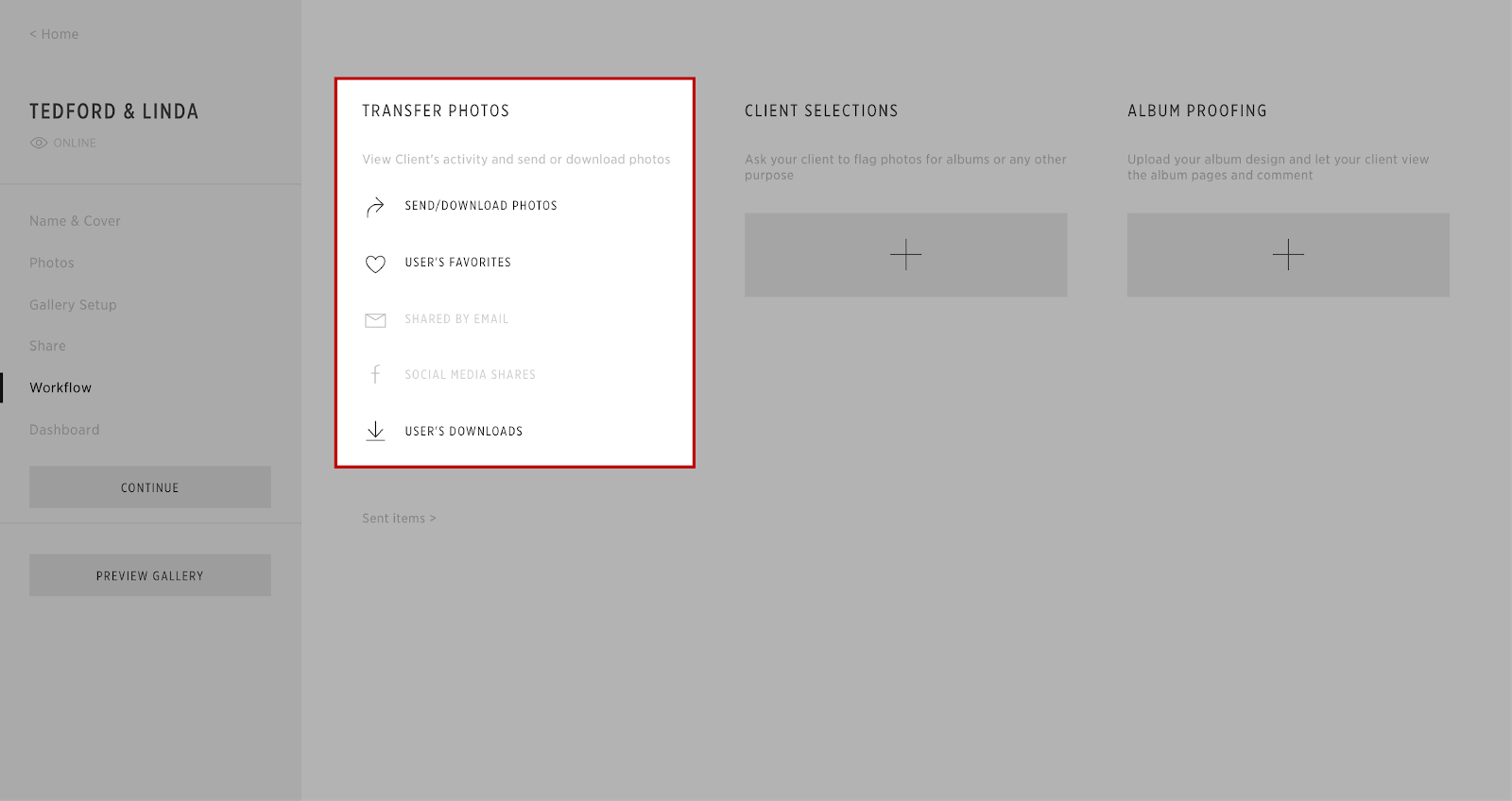Click the ALBUM PROOFING heading
The height and width of the screenshot is (801, 1512).
coord(1197,111)
